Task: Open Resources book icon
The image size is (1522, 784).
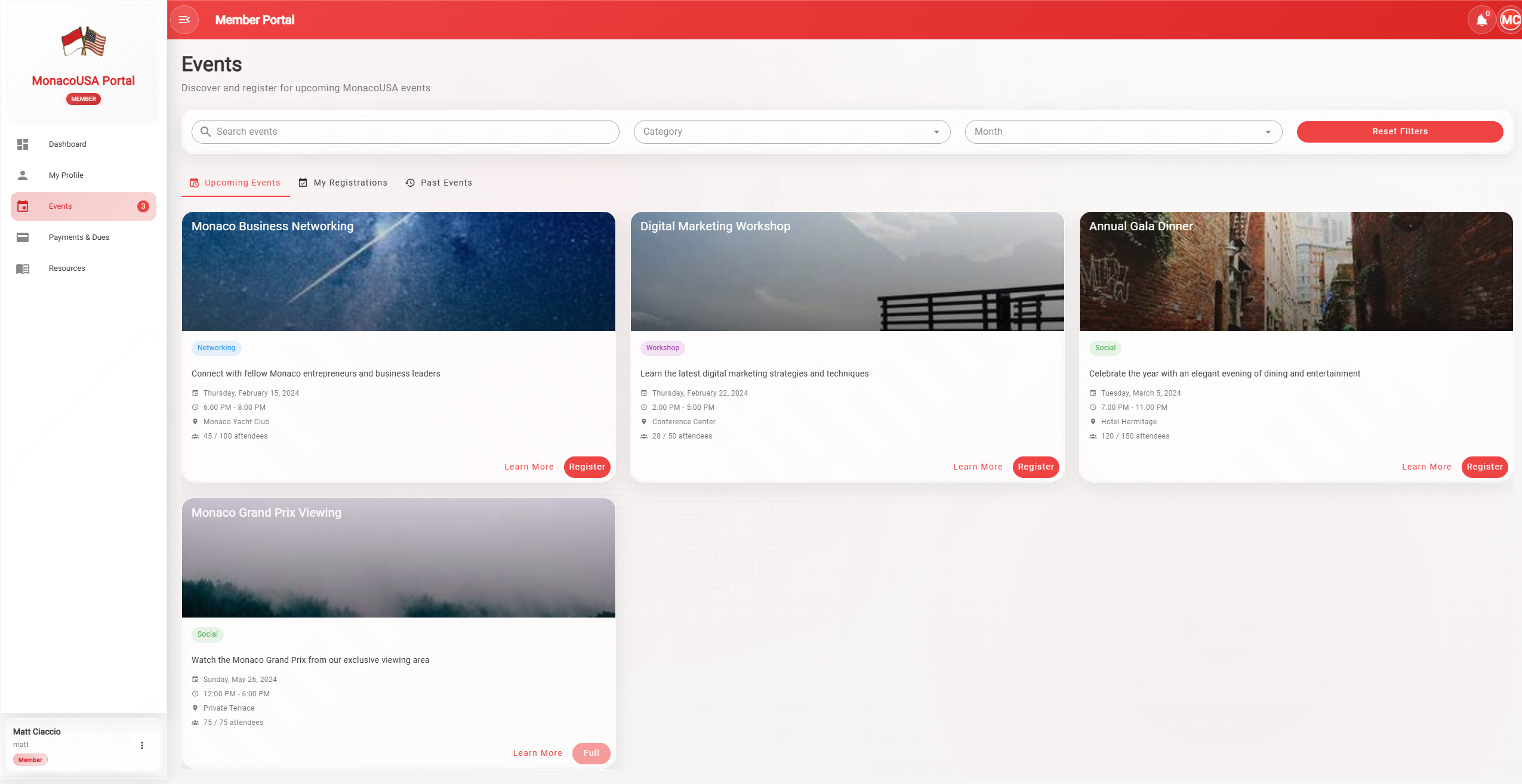Action: tap(23, 268)
